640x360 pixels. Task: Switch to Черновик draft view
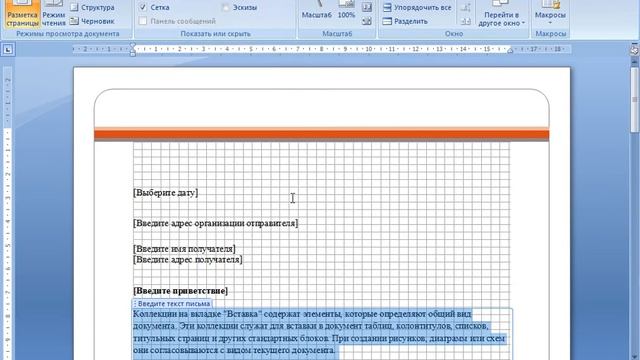point(92,21)
